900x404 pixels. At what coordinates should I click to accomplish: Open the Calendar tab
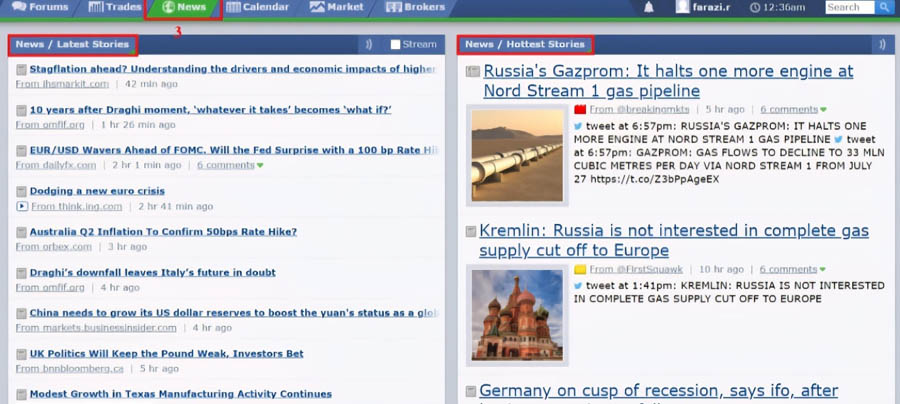(257, 7)
